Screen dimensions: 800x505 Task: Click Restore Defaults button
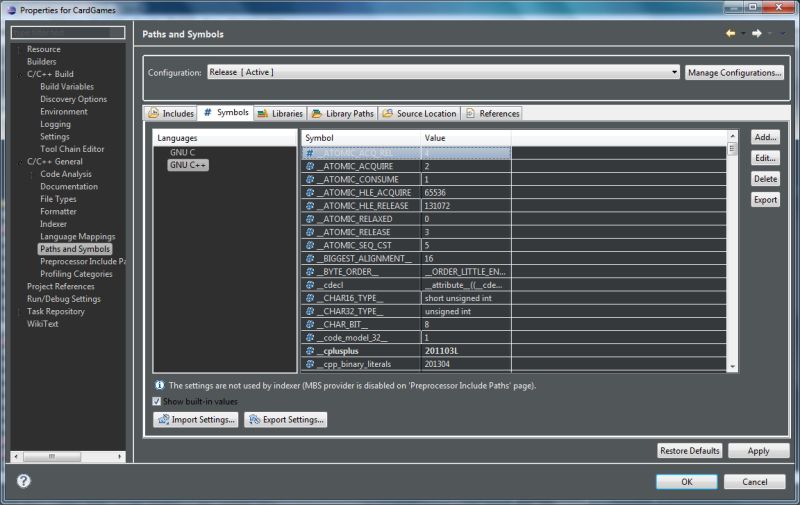pos(689,451)
